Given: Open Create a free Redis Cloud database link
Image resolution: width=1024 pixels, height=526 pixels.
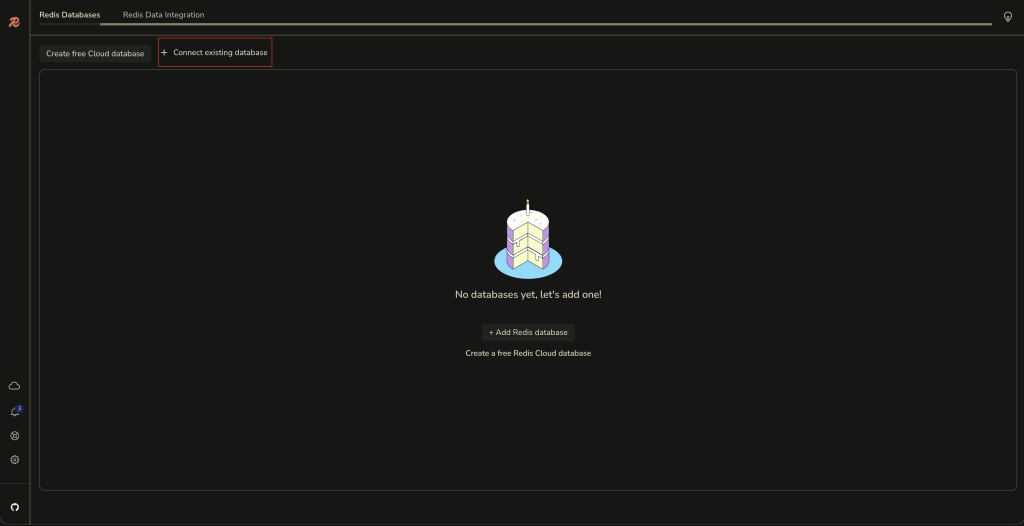Looking at the screenshot, I should (x=528, y=353).
